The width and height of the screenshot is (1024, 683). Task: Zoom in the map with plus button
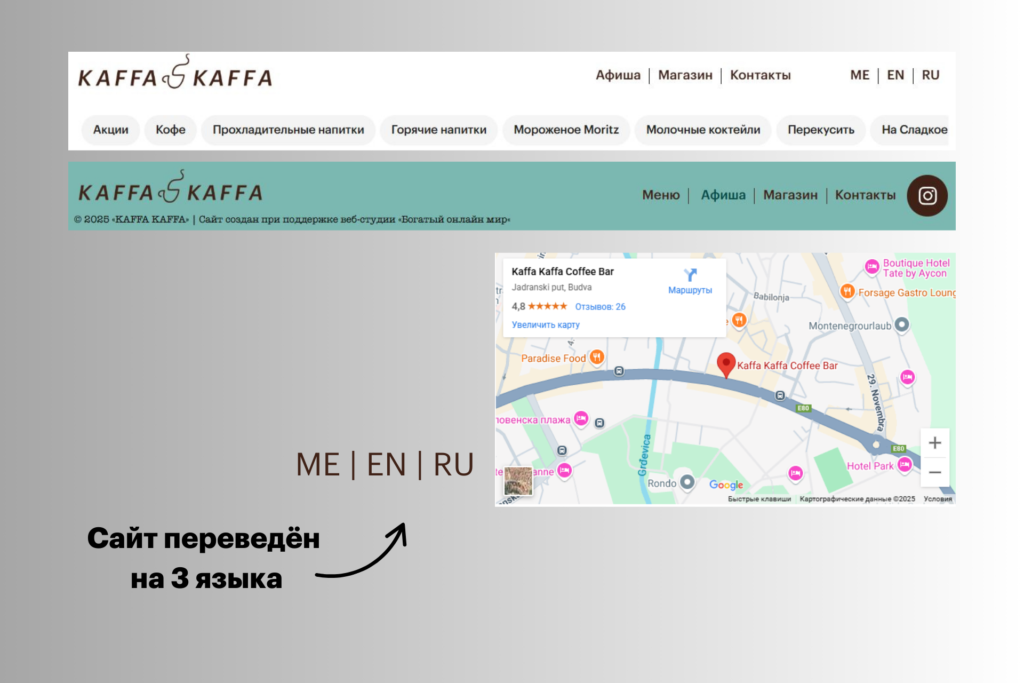935,443
